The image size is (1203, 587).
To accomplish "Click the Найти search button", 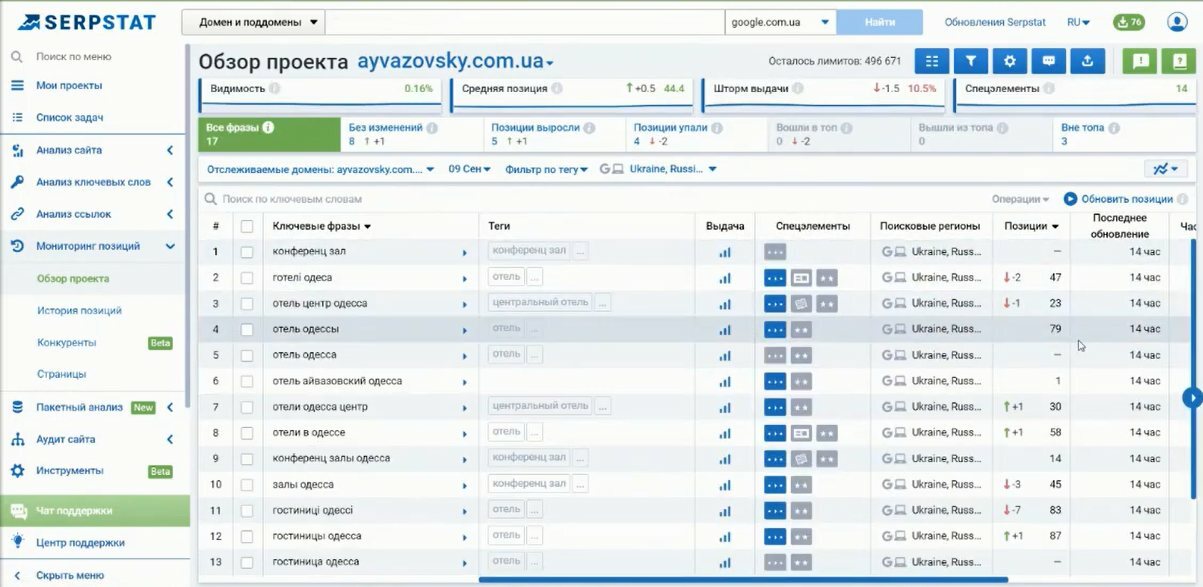I will click(x=880, y=22).
